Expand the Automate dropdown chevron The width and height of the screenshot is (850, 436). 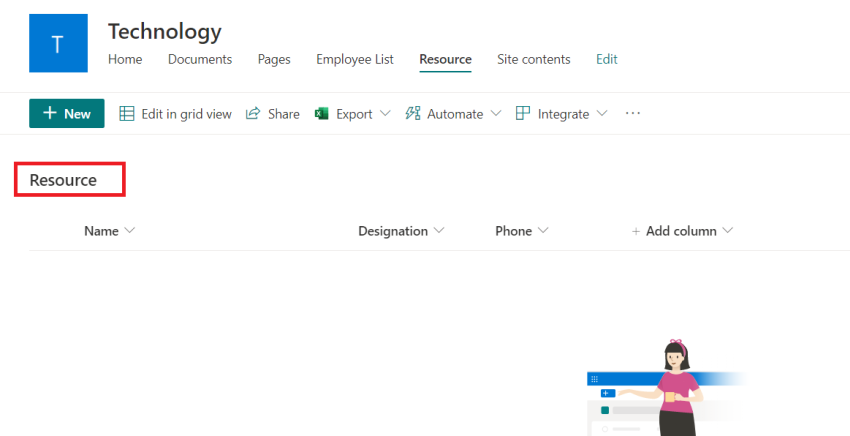pos(495,113)
